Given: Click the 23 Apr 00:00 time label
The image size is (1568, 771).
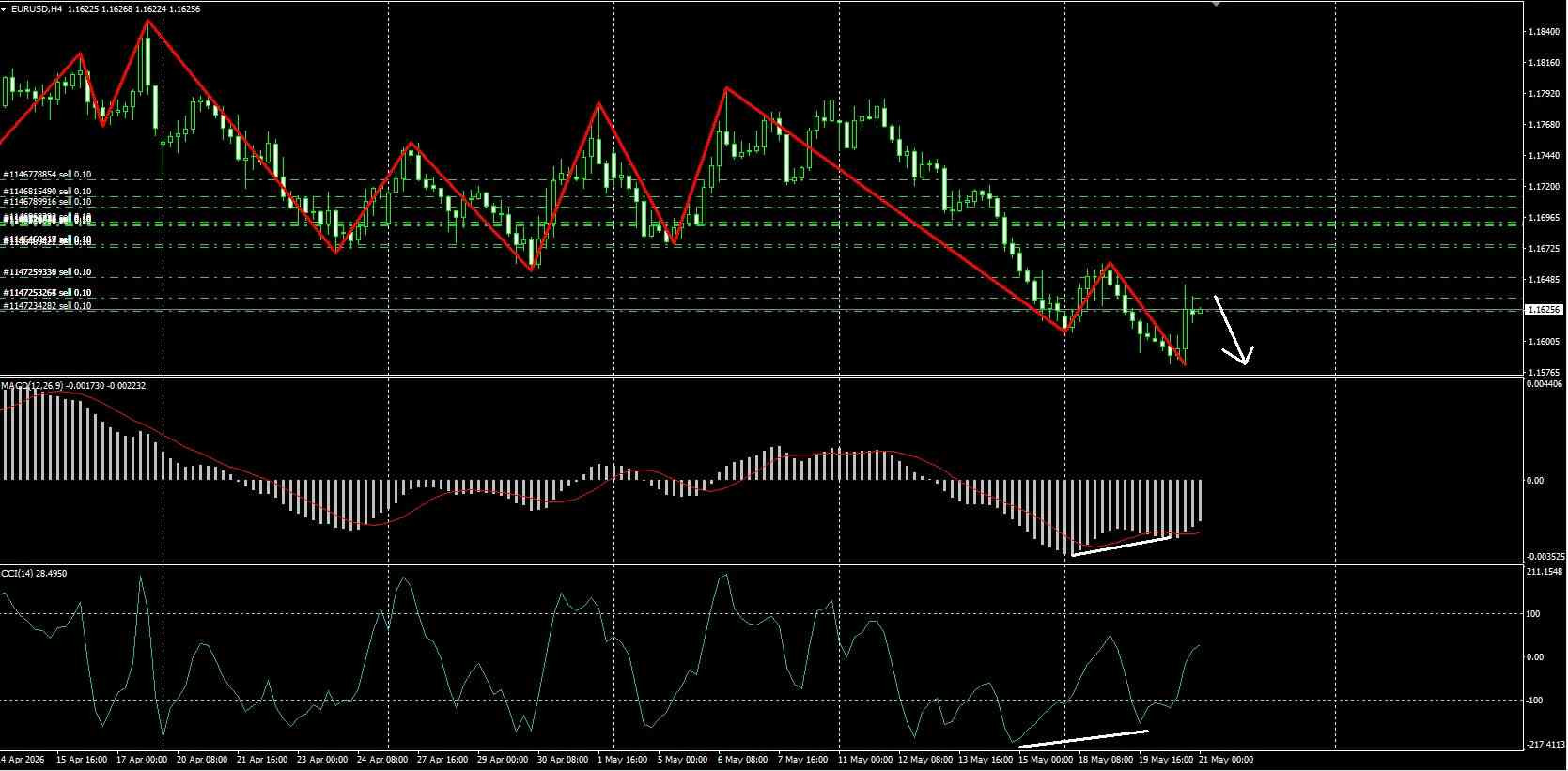Looking at the screenshot, I should point(322,759).
